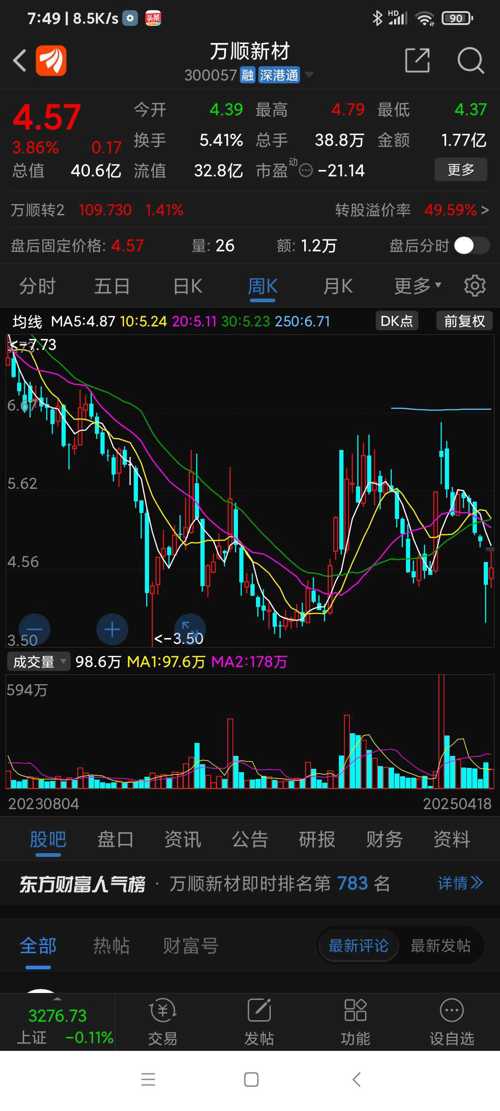This screenshot has height=1111, width=500.
Task: Tap the 交易 trade icon
Action: pos(162,1023)
